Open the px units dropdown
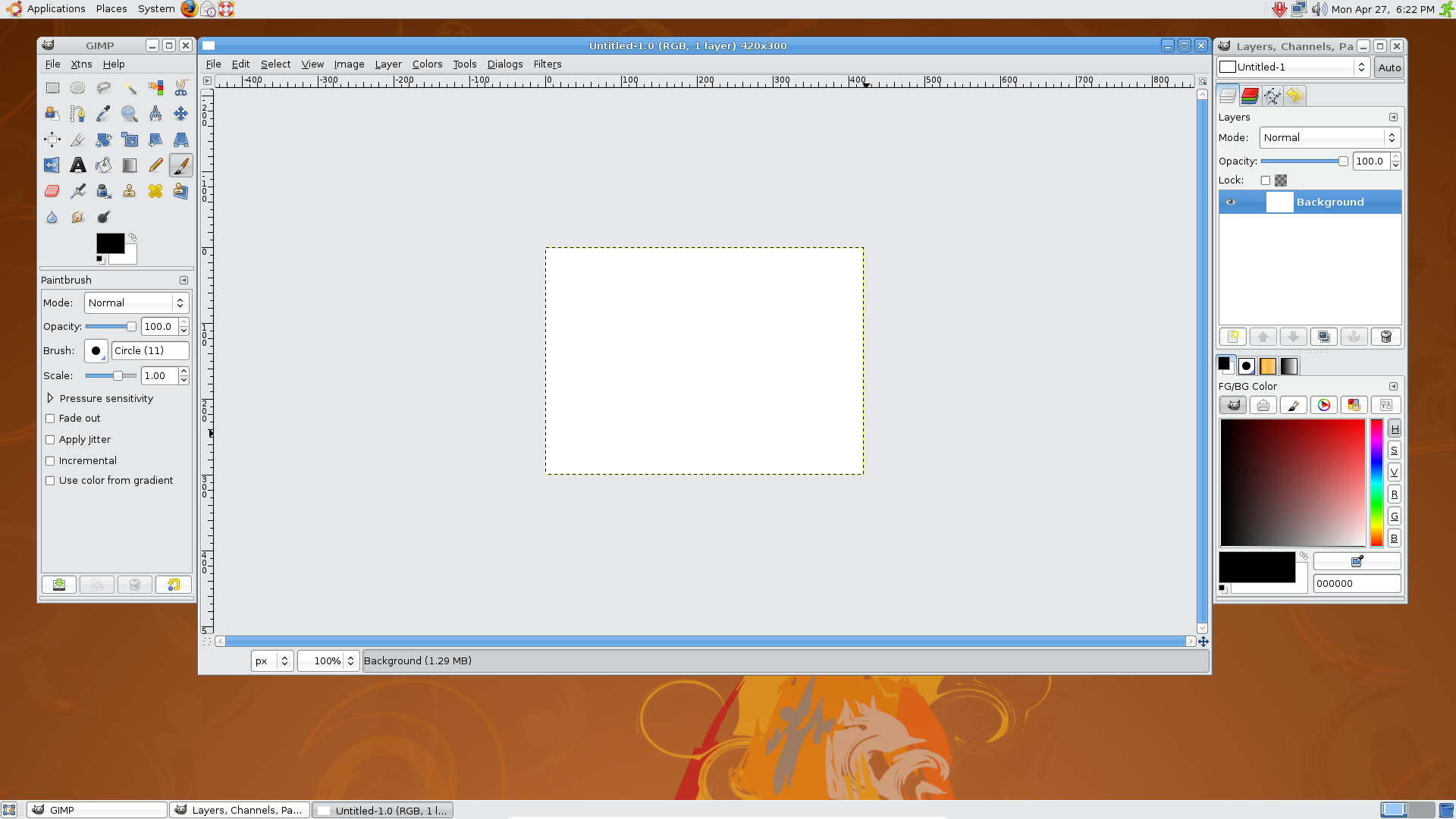Image resolution: width=1456 pixels, height=819 pixels. click(x=271, y=661)
